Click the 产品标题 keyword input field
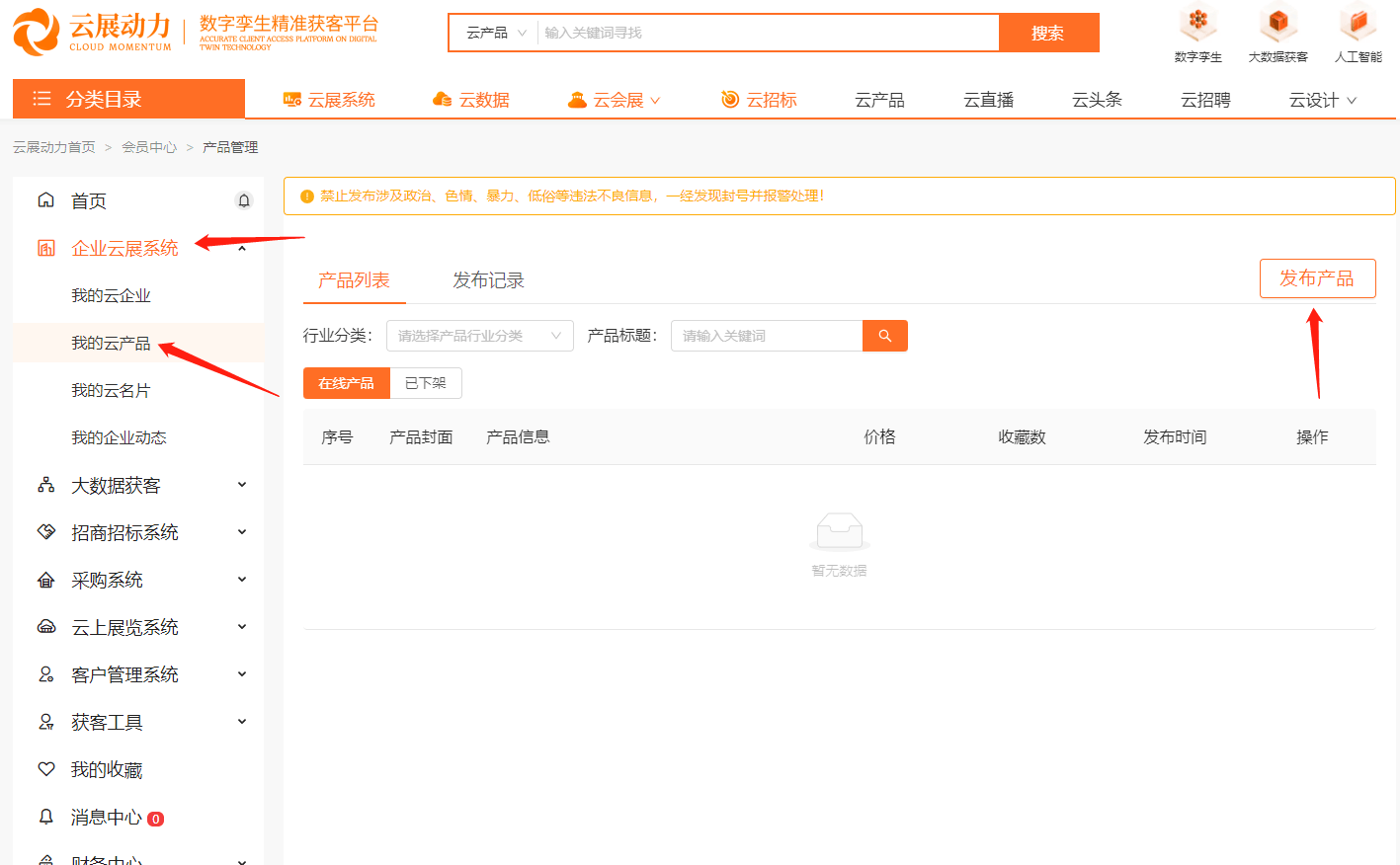 coord(766,336)
